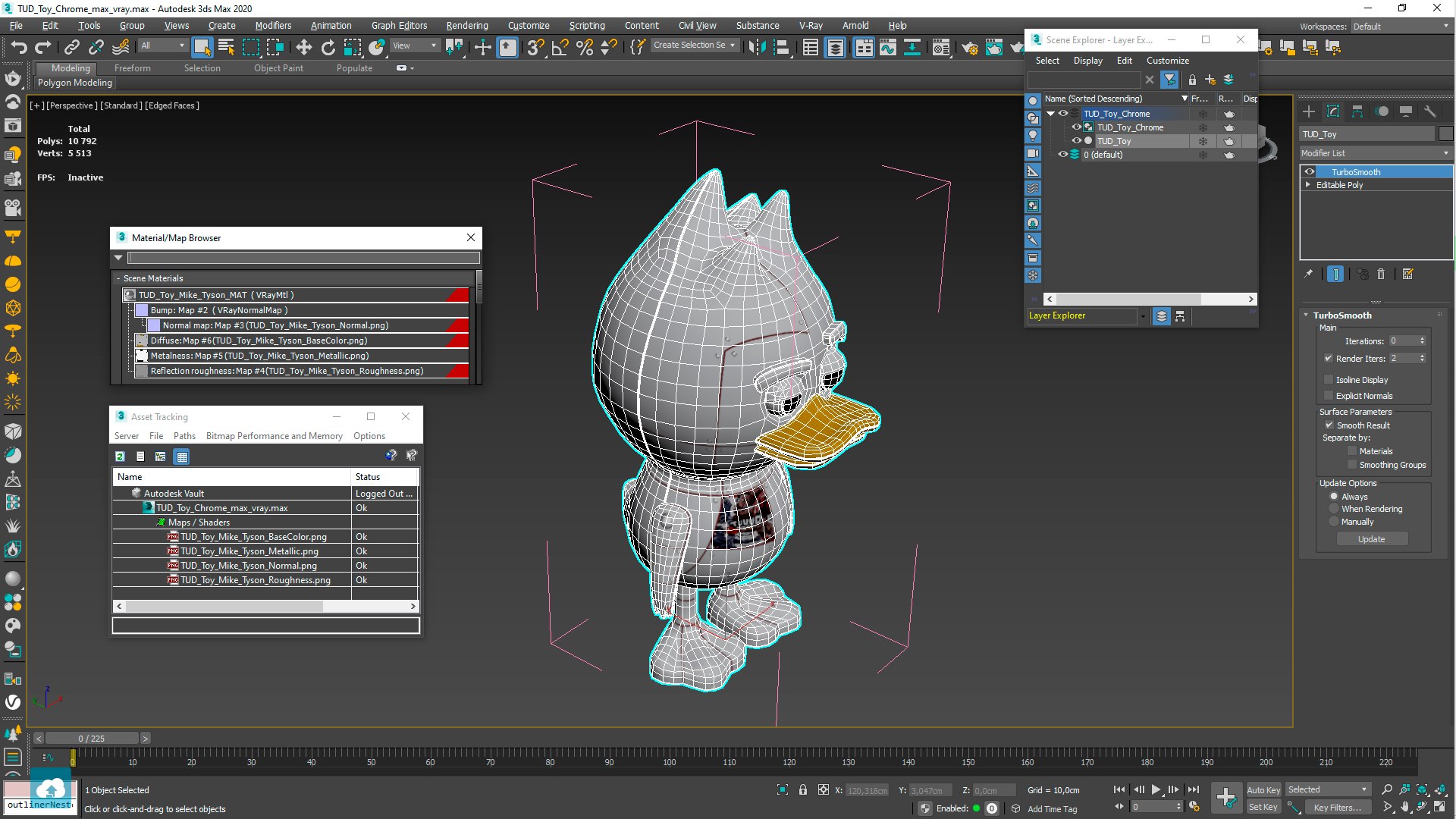Click the Play Animation button

pyautogui.click(x=1156, y=790)
